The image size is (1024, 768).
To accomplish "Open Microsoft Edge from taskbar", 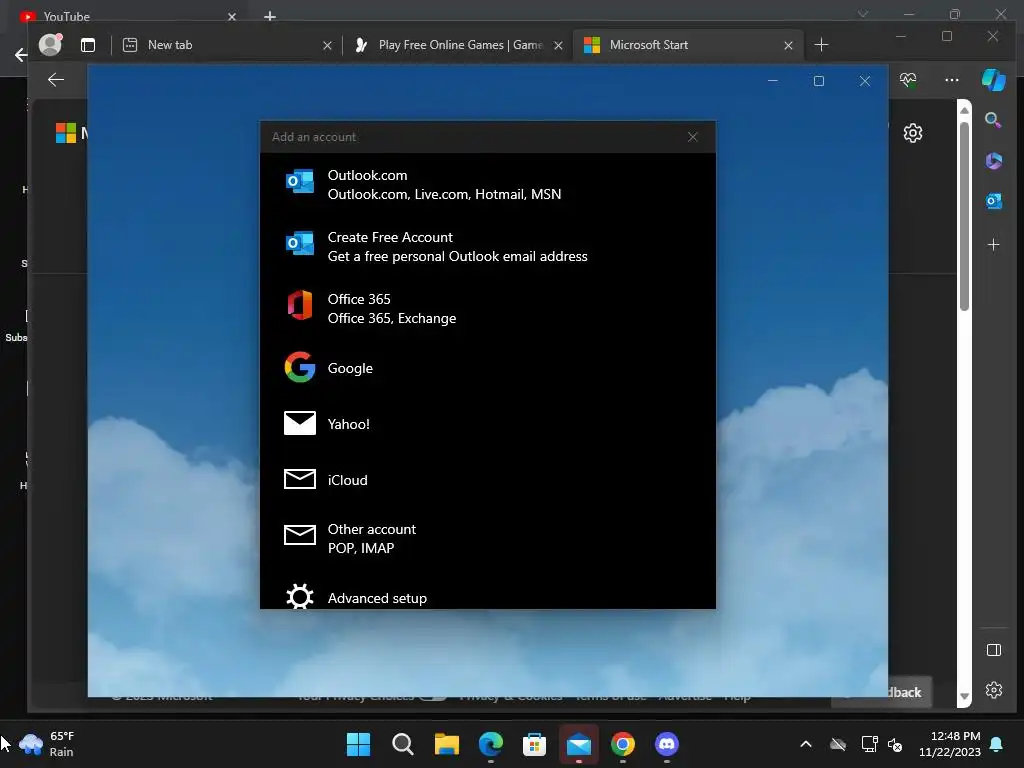I will [490, 744].
